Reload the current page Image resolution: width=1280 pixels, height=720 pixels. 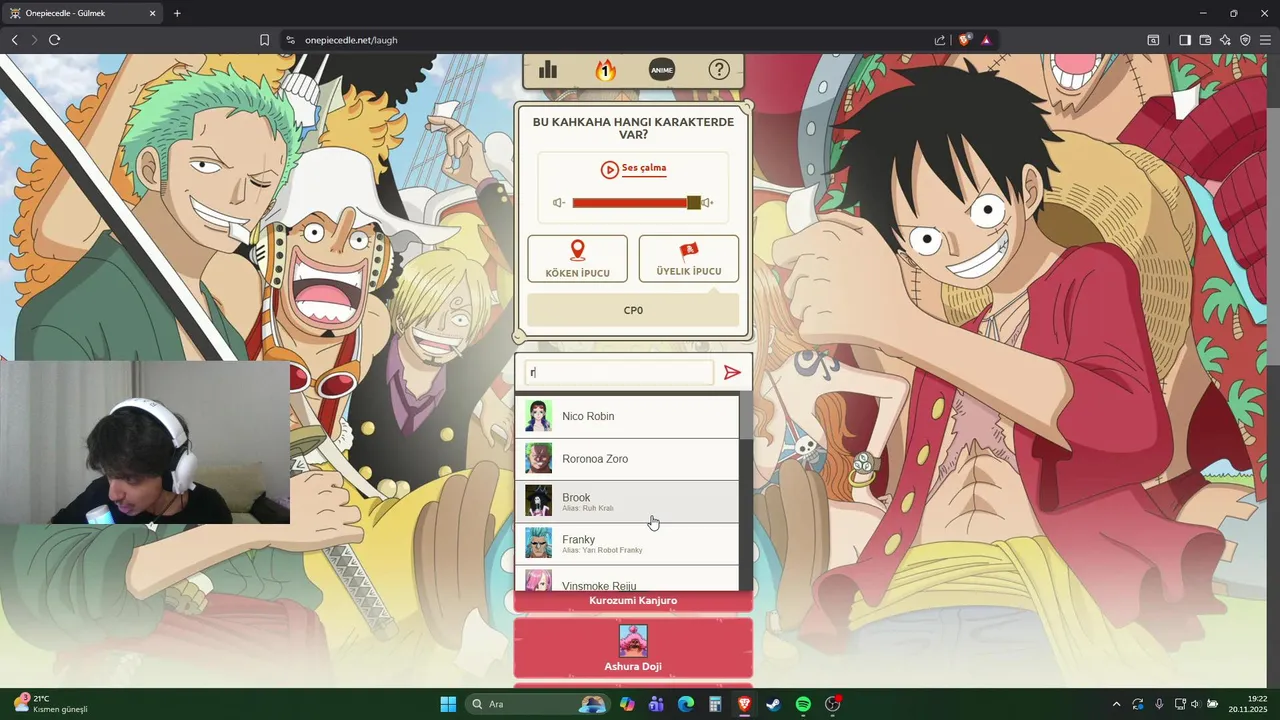point(55,40)
